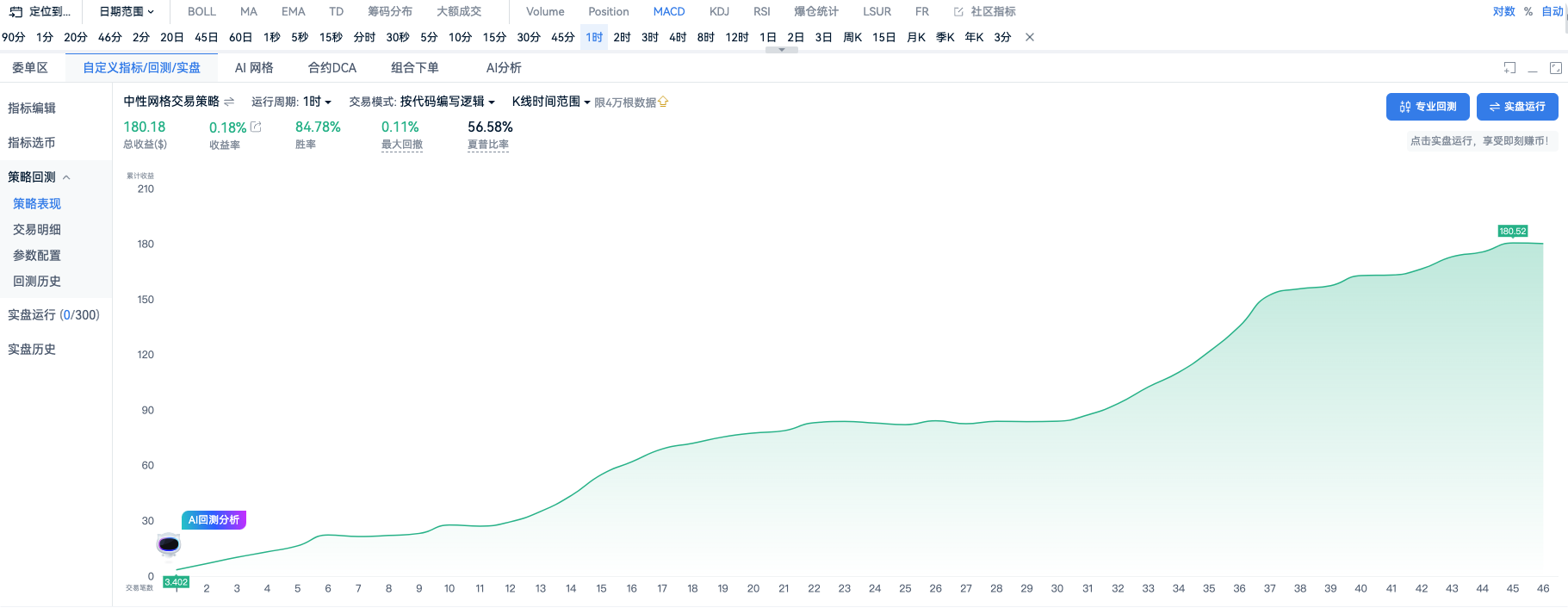Toggle the 筹码分布 indicator

(x=390, y=12)
